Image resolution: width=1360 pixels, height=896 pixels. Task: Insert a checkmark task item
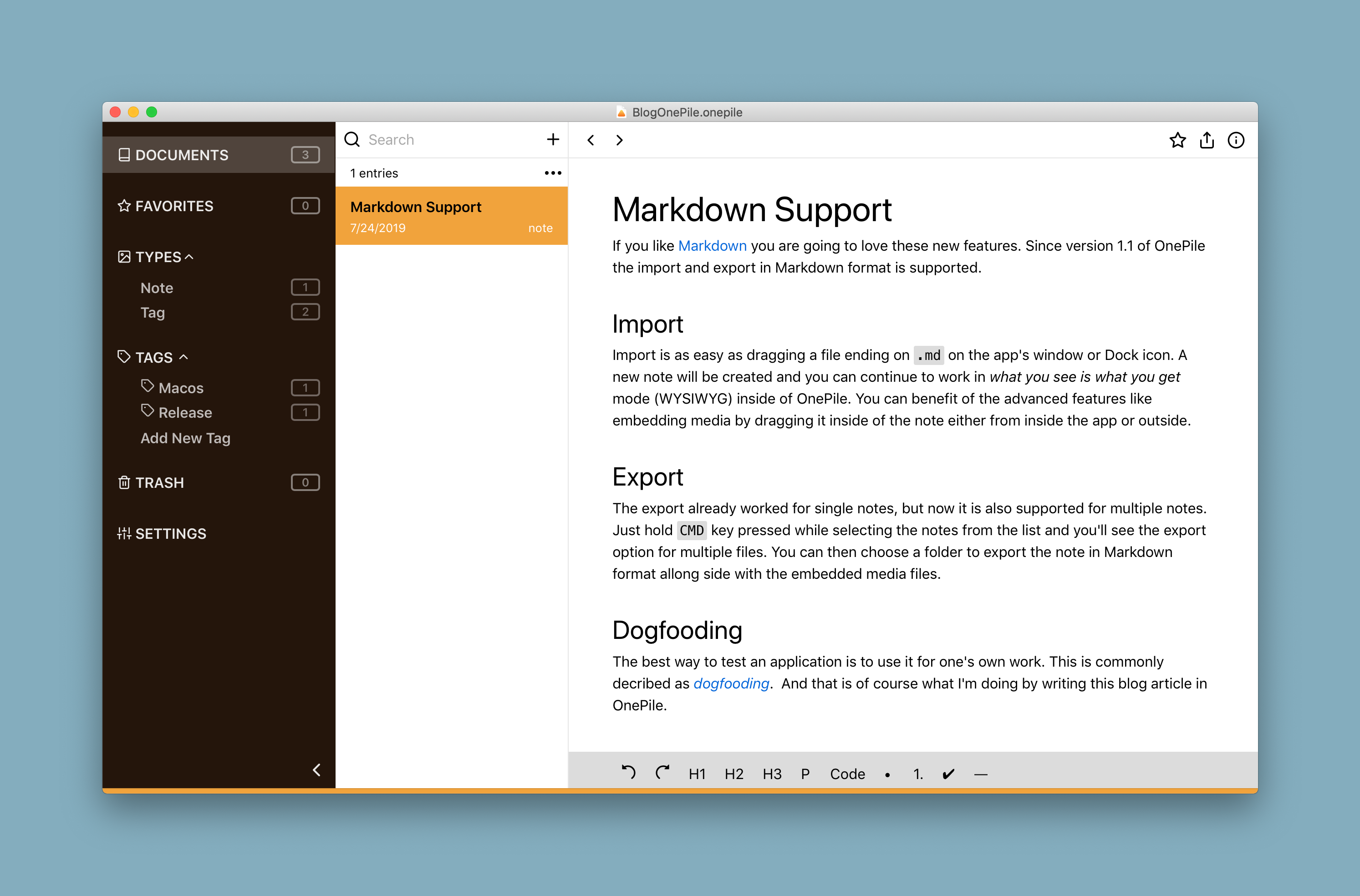[948, 774]
